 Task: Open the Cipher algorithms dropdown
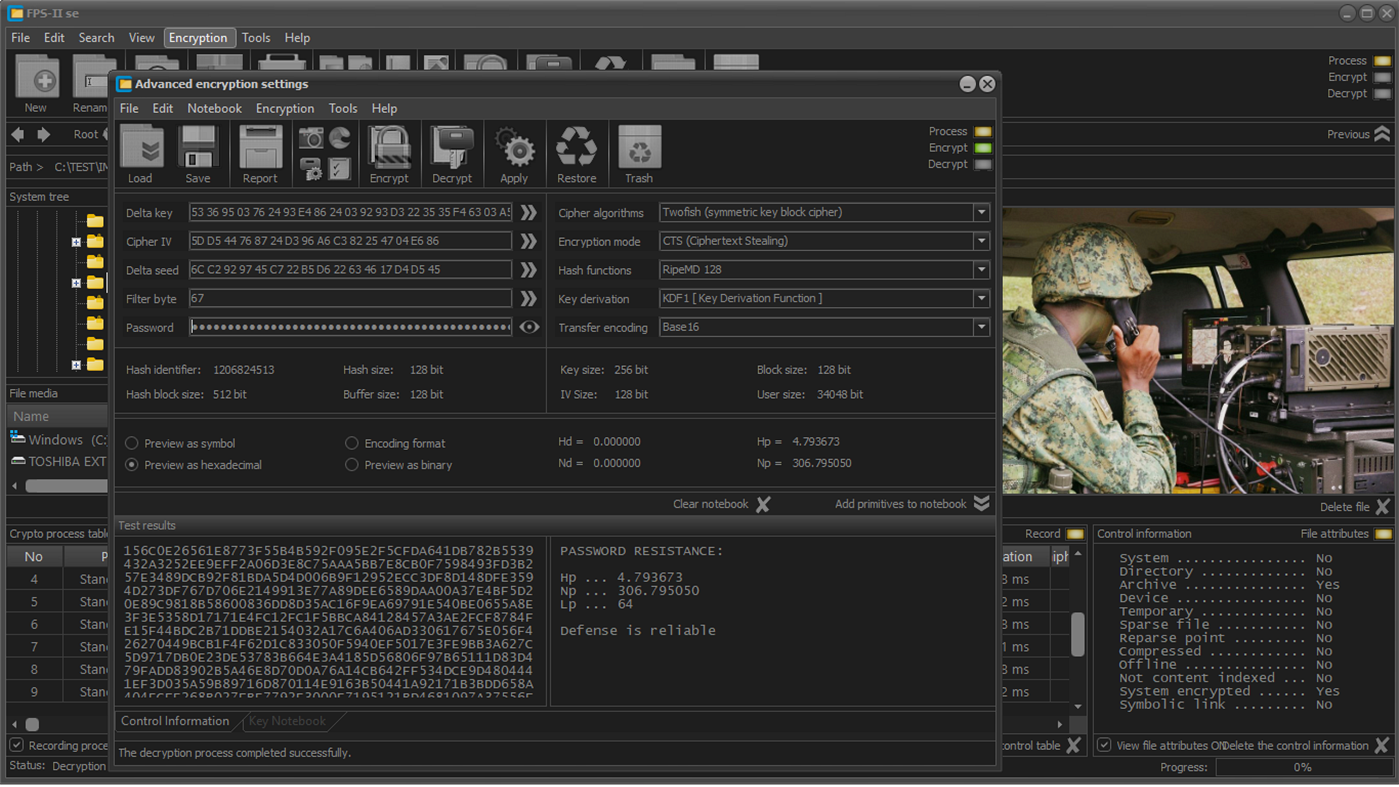(x=981, y=212)
